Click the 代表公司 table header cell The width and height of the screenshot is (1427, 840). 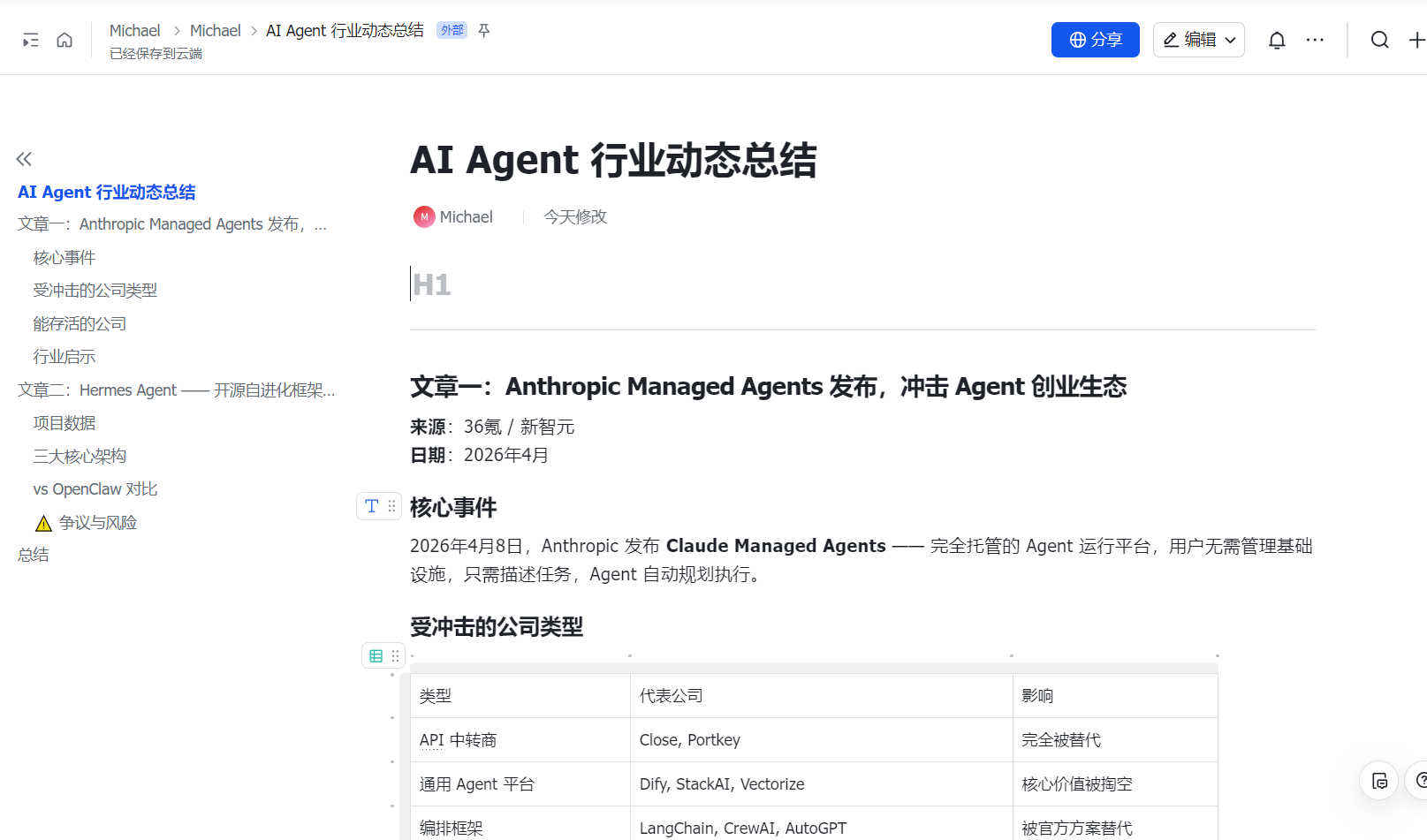click(822, 696)
